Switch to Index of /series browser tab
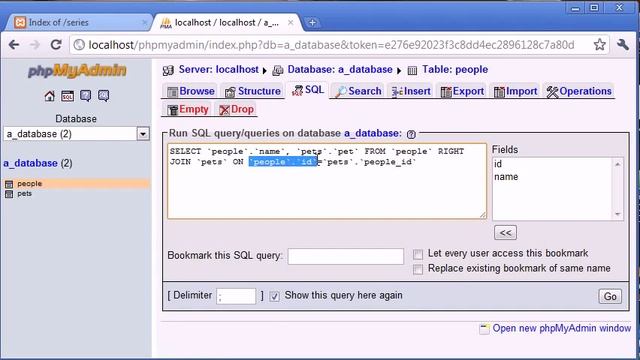Image resolution: width=640 pixels, height=360 pixels. coord(78,22)
